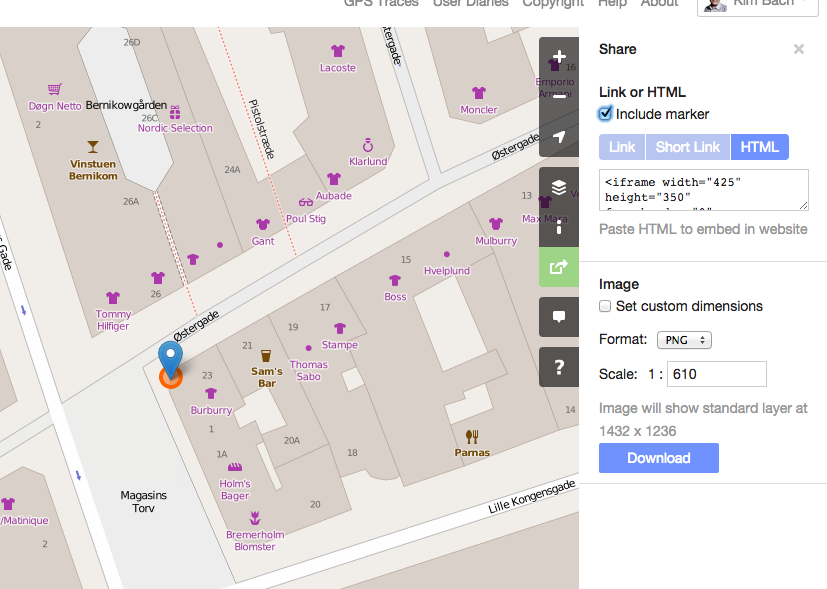Click the Vinstuen Bernikom wine glass icon
Screen dimensions: 827x589
(x=93, y=147)
